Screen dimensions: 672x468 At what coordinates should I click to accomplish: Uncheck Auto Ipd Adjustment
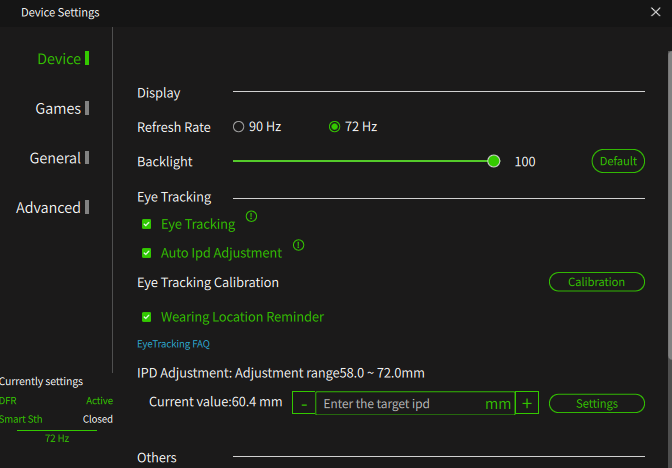click(x=147, y=253)
